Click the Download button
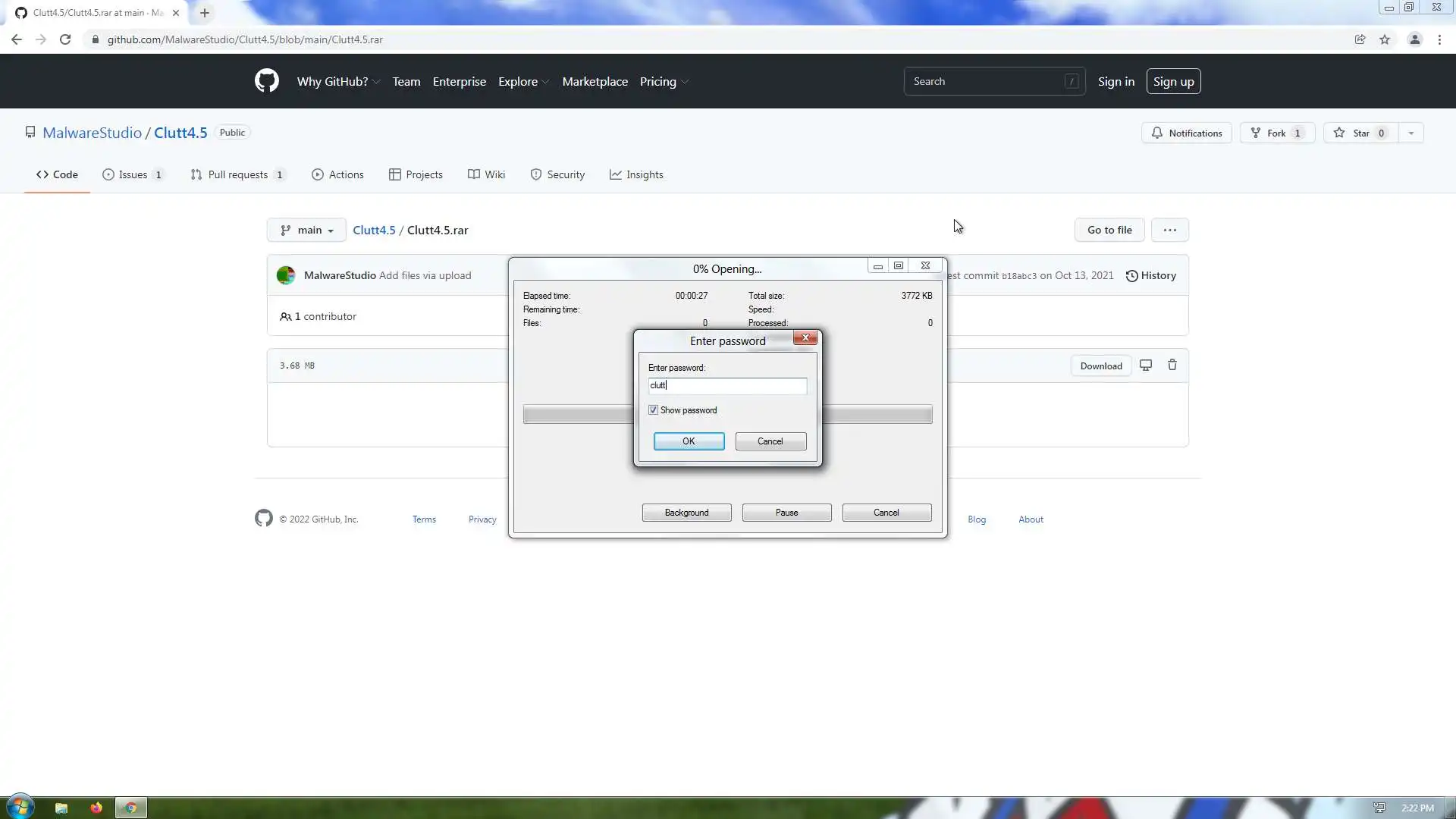This screenshot has width=1456, height=819. pos(1100,366)
